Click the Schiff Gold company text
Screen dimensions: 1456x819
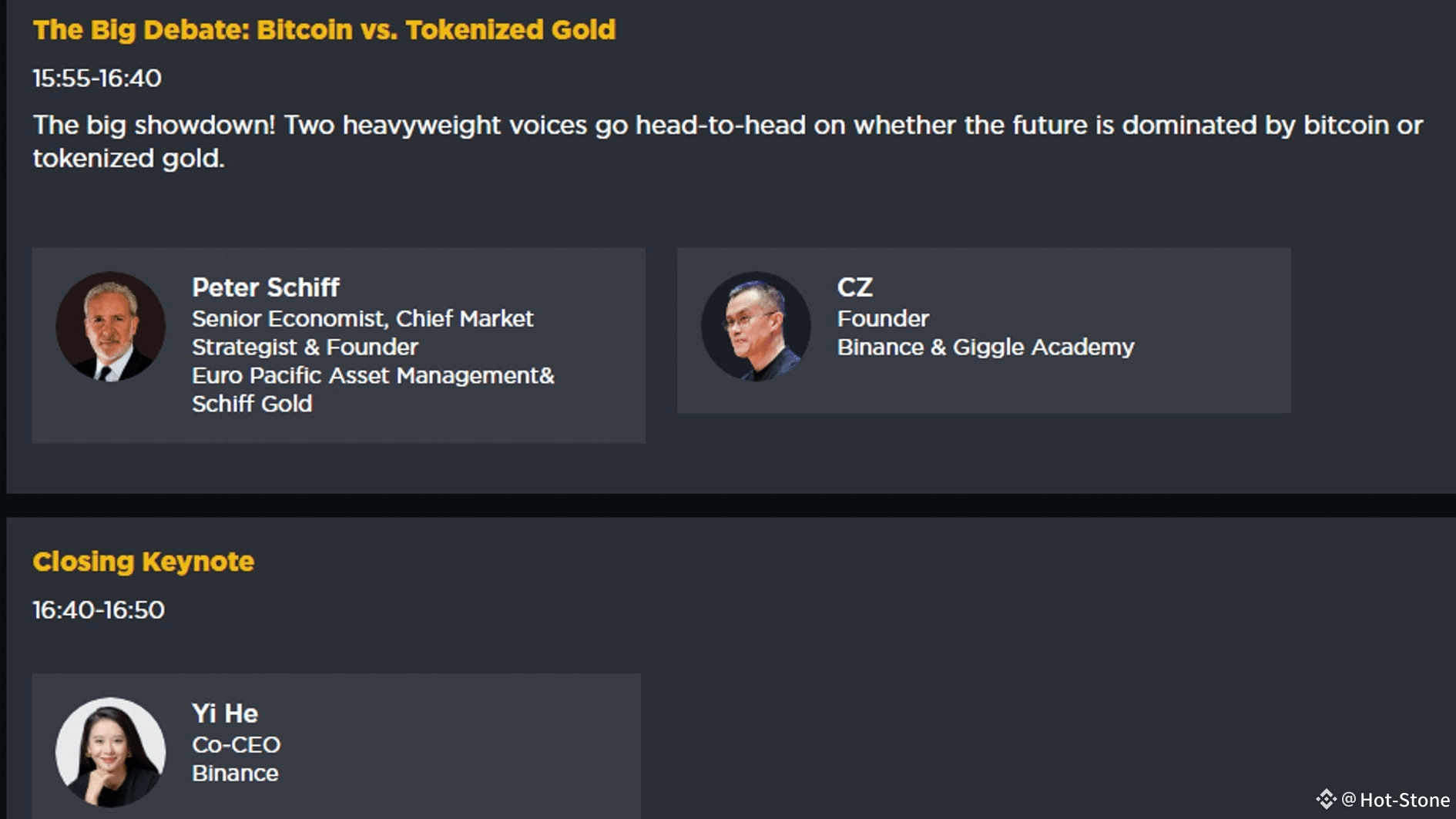click(x=252, y=404)
